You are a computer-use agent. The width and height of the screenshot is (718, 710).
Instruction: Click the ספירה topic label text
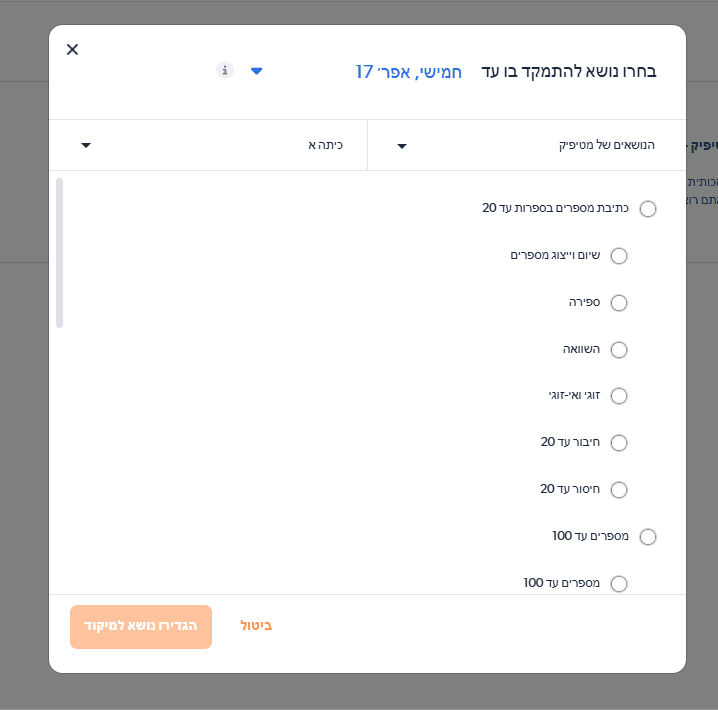584,302
